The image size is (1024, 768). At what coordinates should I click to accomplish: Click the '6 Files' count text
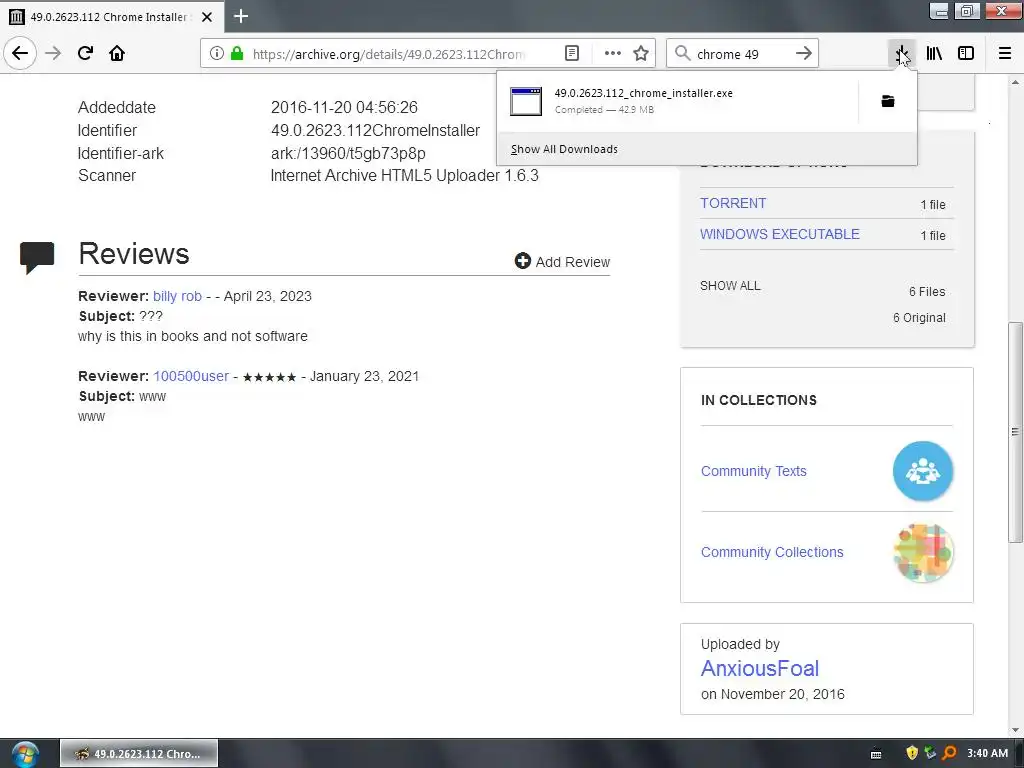click(x=927, y=291)
